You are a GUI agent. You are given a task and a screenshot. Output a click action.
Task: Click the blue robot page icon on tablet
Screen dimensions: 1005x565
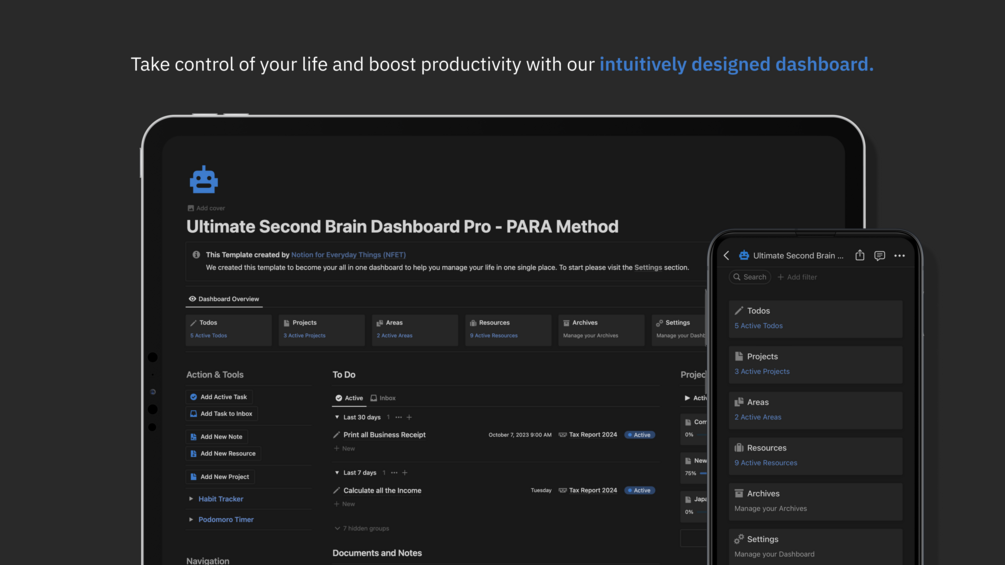(204, 179)
